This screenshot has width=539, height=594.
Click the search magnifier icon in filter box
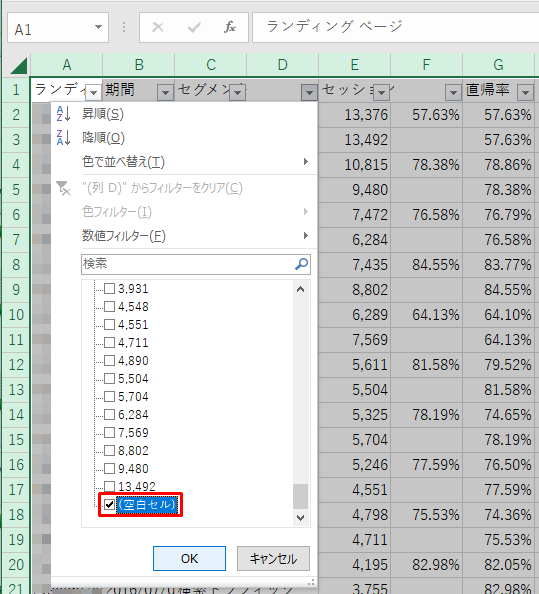(x=301, y=264)
